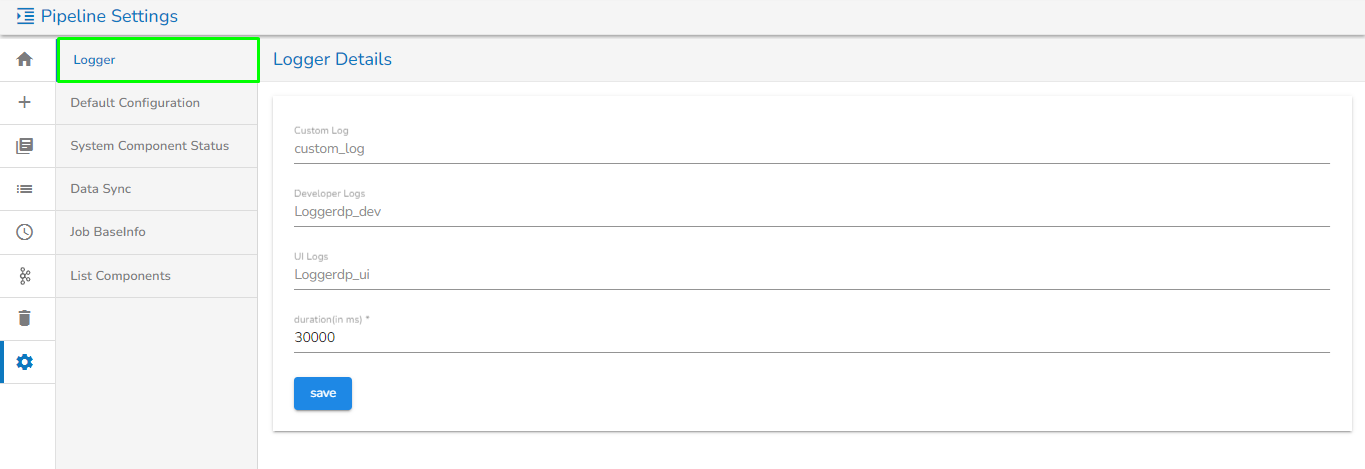The image size is (1365, 469).
Task: Open the library list icon in sidebar
Action: coord(25,146)
